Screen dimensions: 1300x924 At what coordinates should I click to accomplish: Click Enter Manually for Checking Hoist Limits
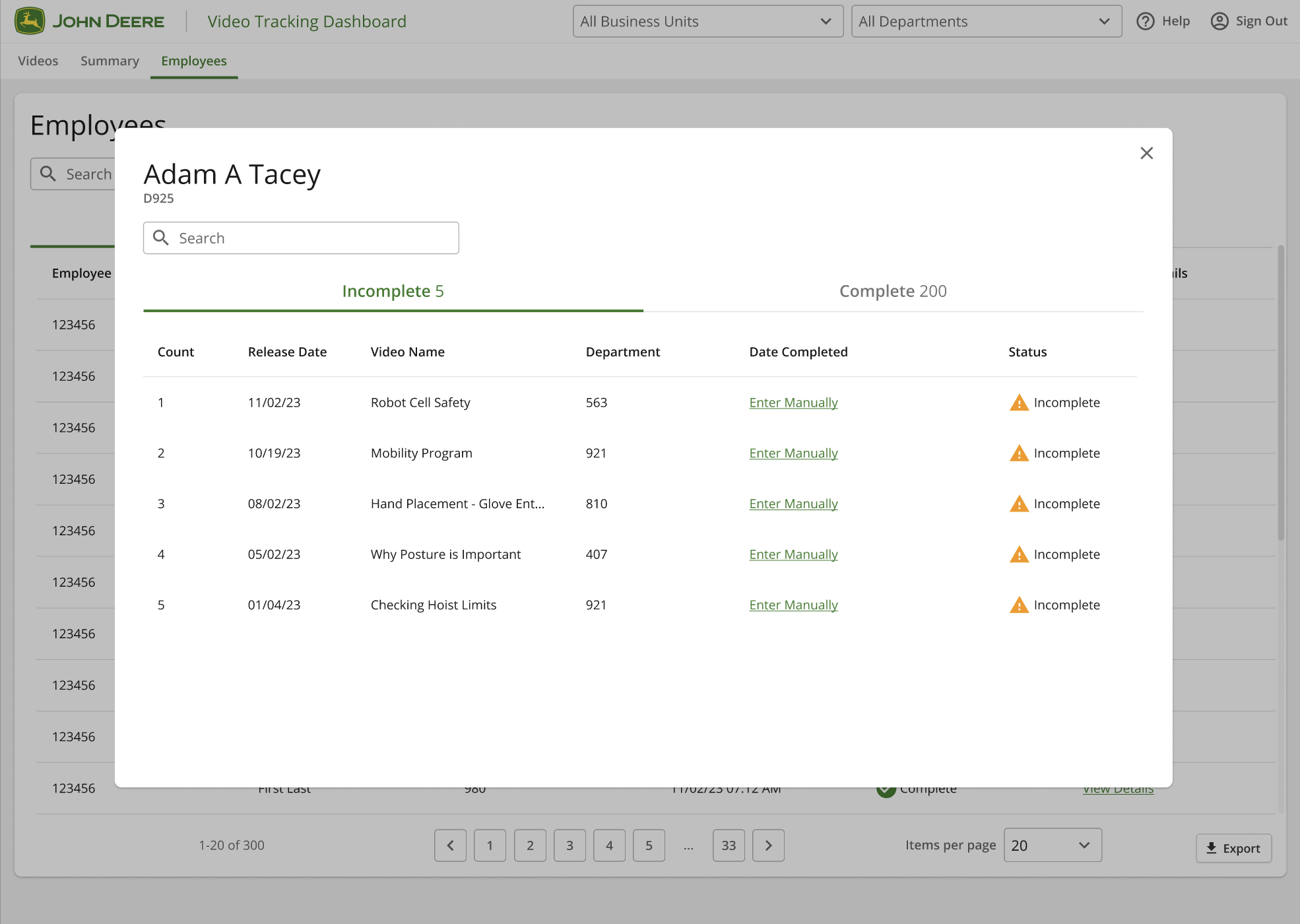click(793, 605)
